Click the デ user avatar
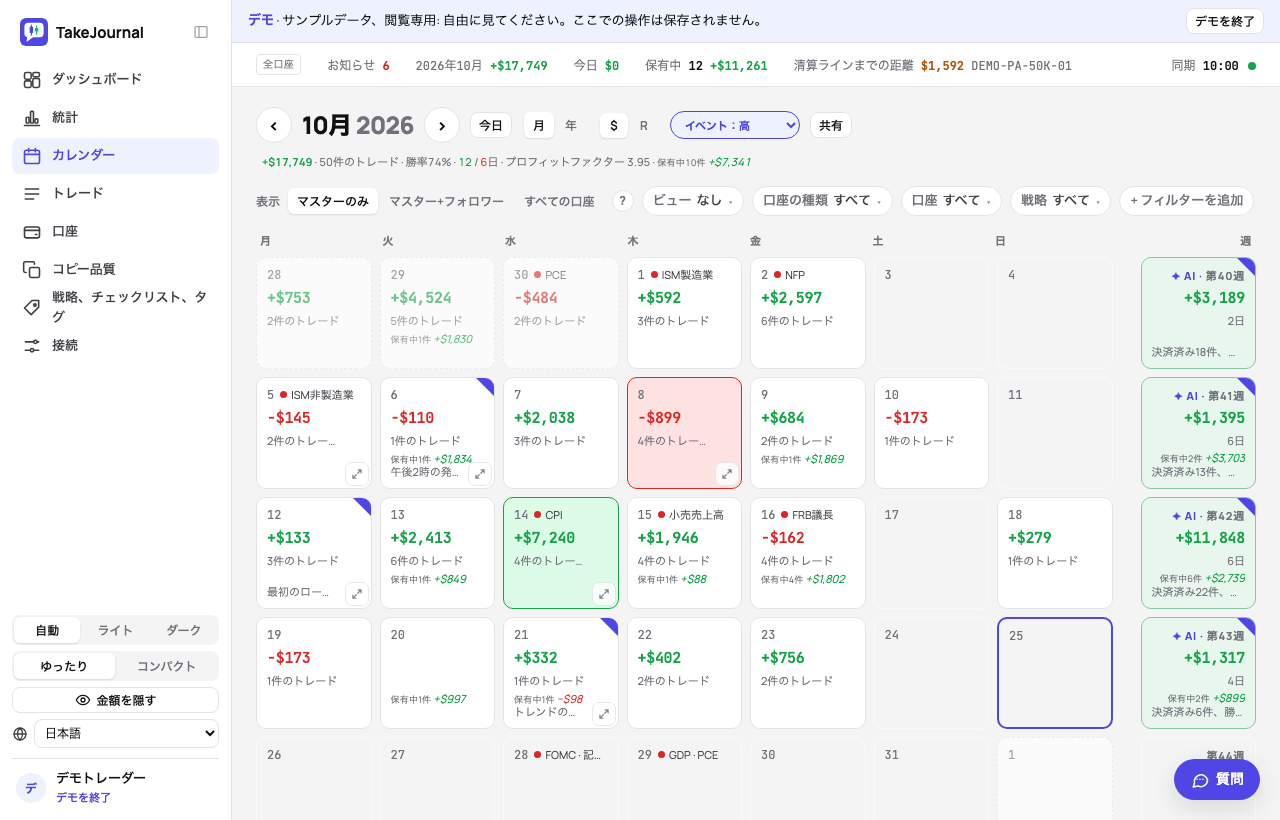 31,788
